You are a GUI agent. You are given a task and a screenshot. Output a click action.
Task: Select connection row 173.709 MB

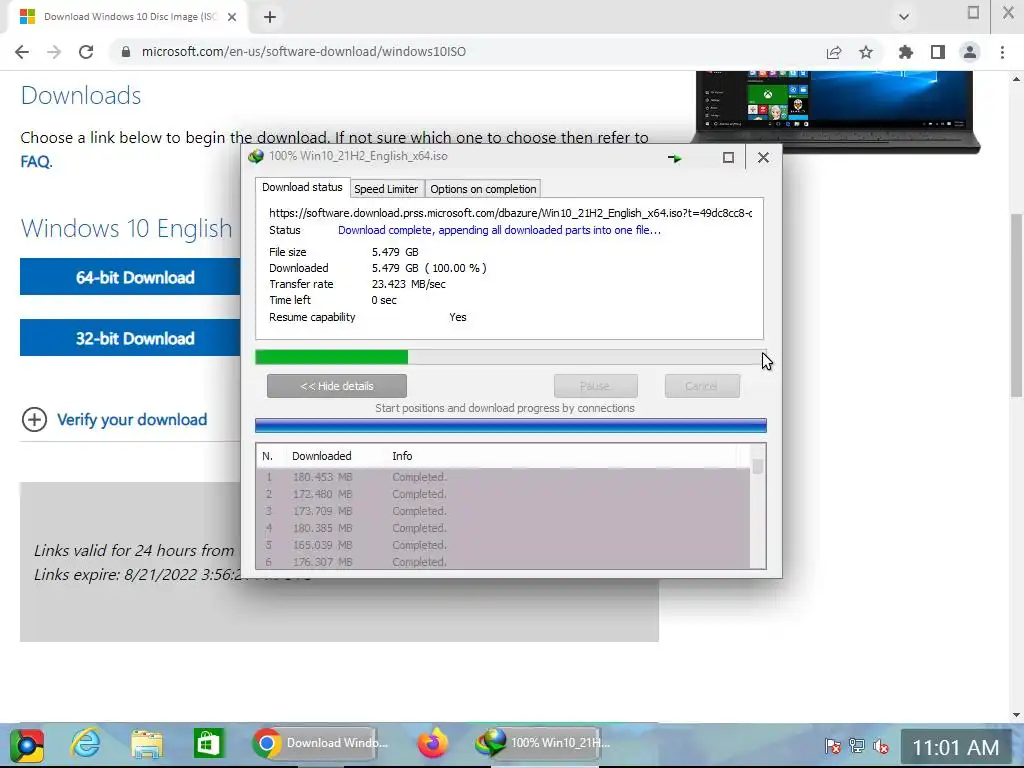[x=504, y=511]
